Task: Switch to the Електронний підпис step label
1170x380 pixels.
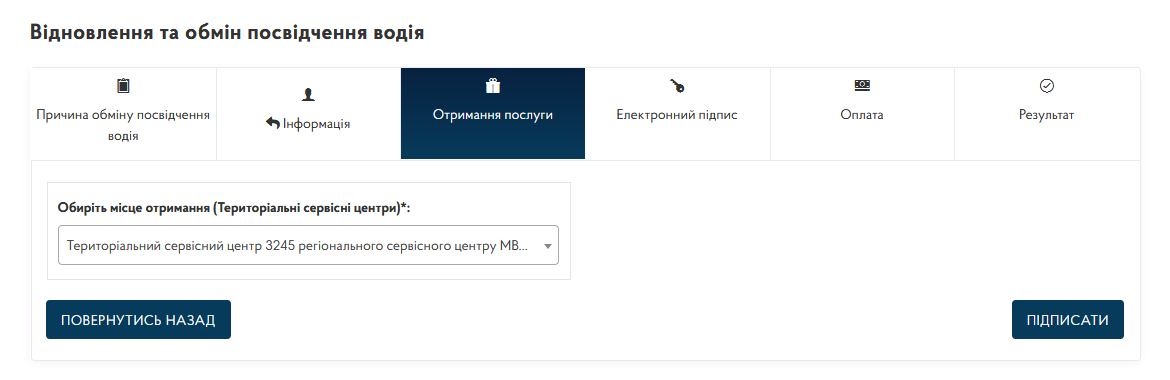Action: point(677,115)
